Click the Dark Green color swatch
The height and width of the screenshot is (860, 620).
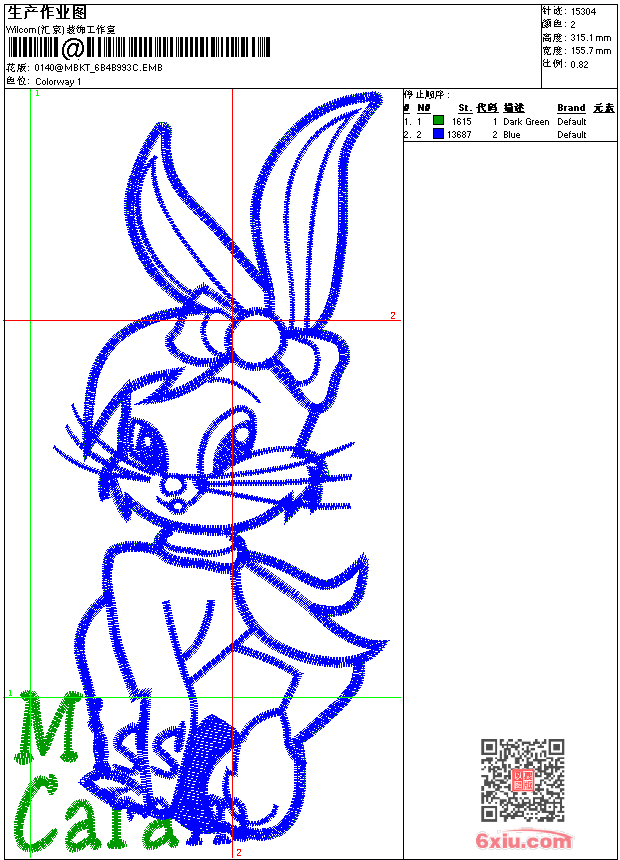click(438, 121)
